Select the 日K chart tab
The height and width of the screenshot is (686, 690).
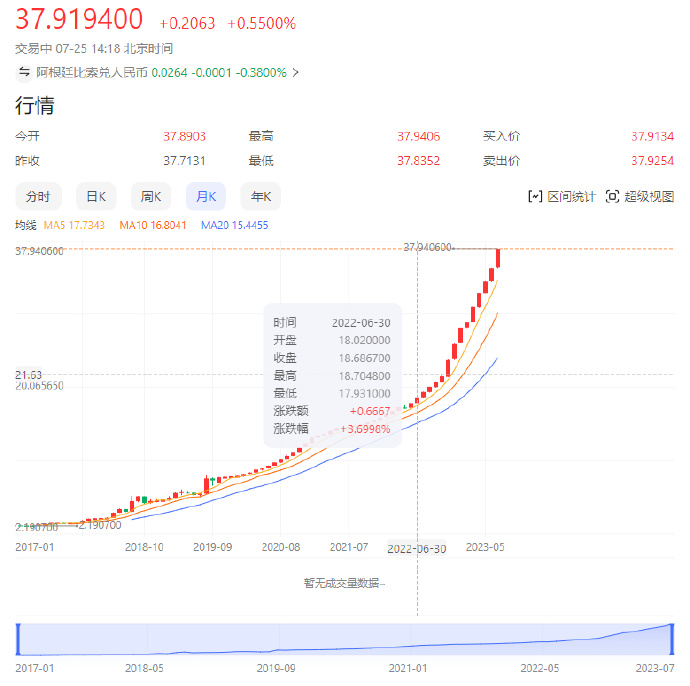(x=96, y=196)
